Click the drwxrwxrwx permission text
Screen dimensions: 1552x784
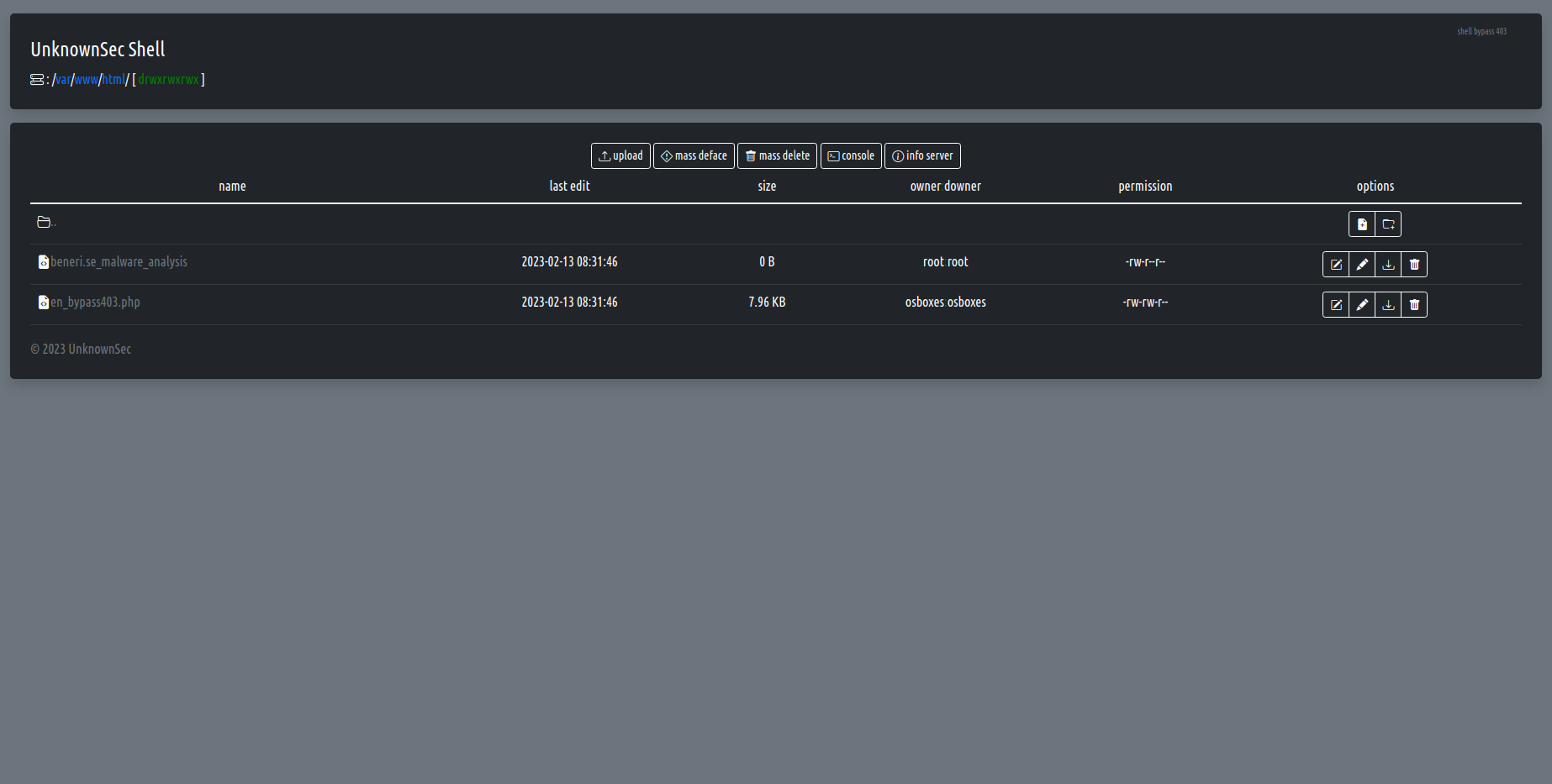(169, 80)
